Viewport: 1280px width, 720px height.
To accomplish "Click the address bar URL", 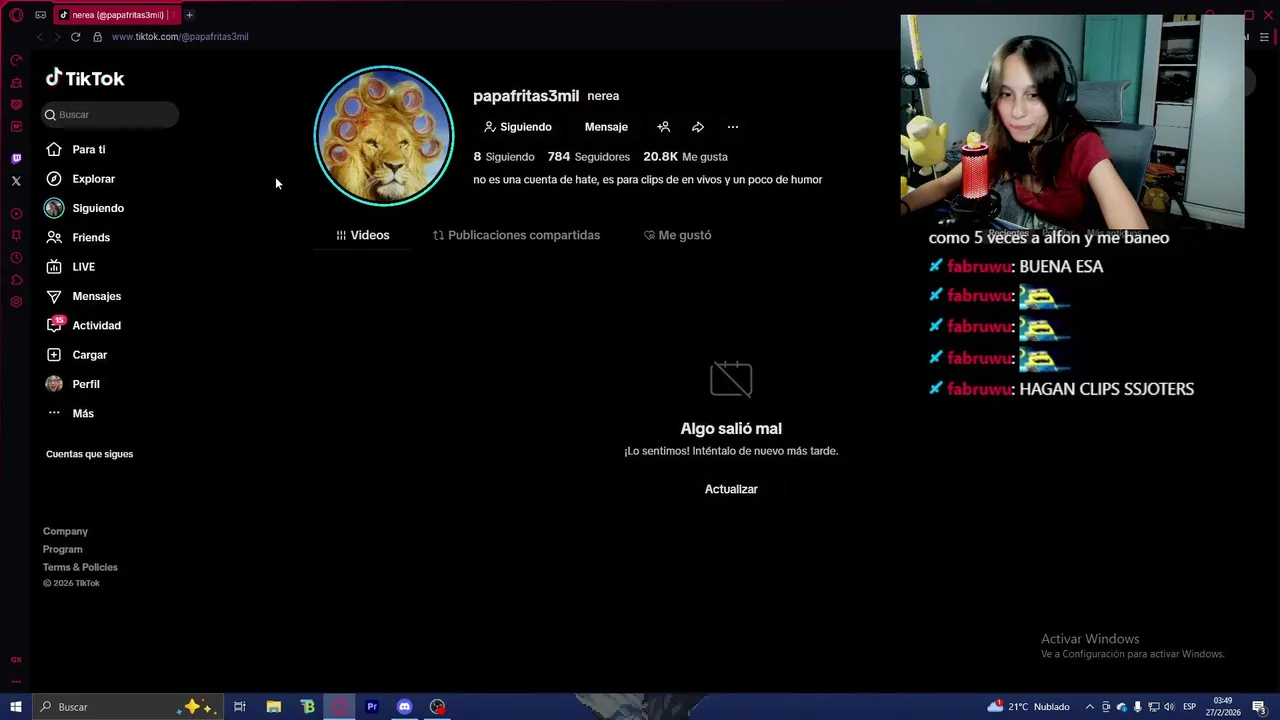I will [x=180, y=37].
